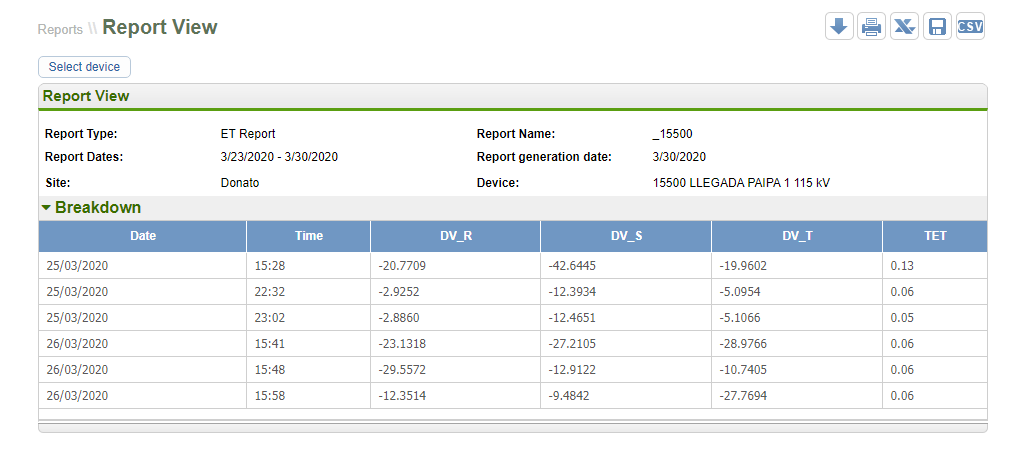Export report as CSV icon

tap(970, 27)
